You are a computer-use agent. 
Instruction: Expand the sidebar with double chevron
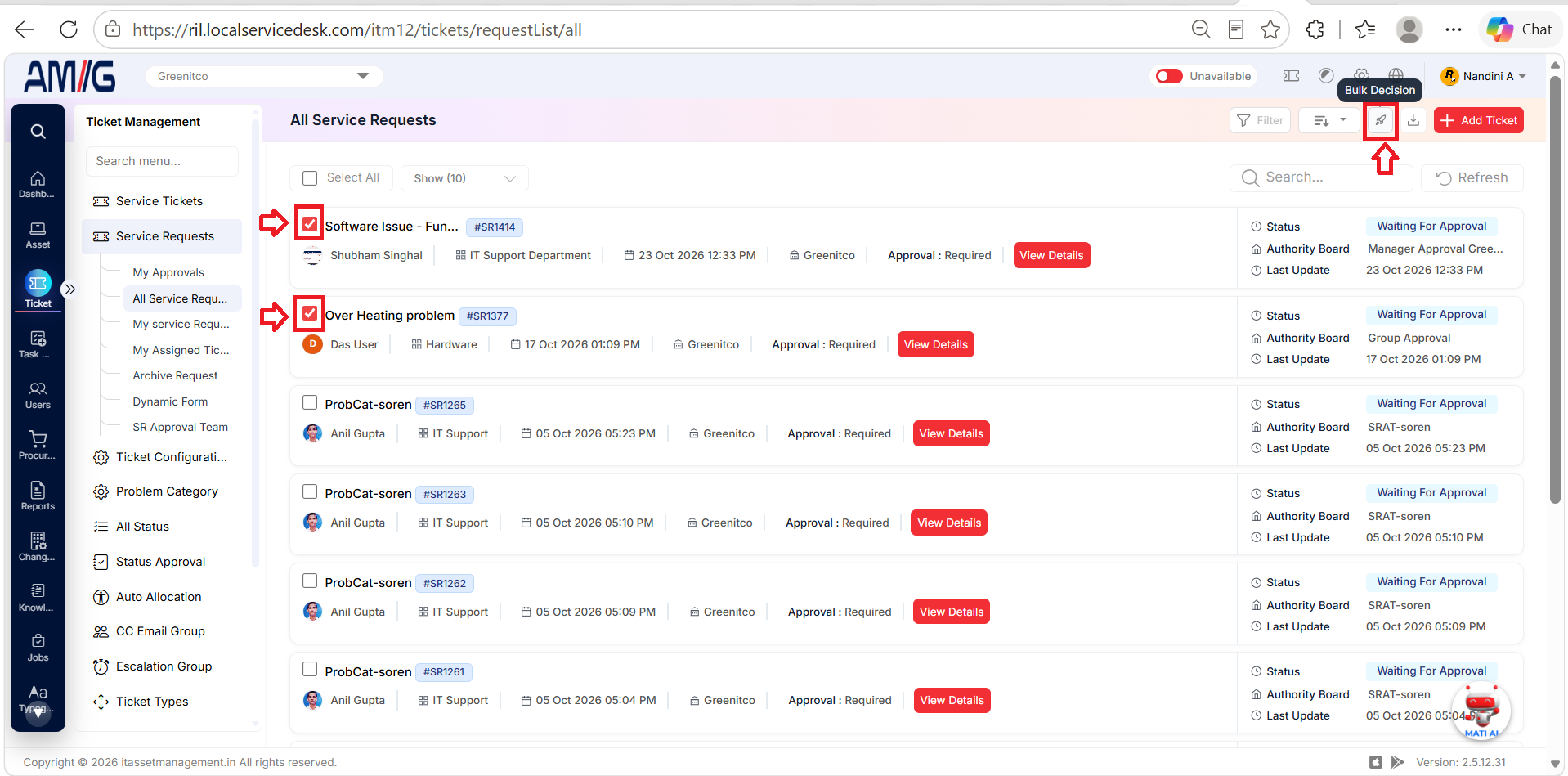70,289
